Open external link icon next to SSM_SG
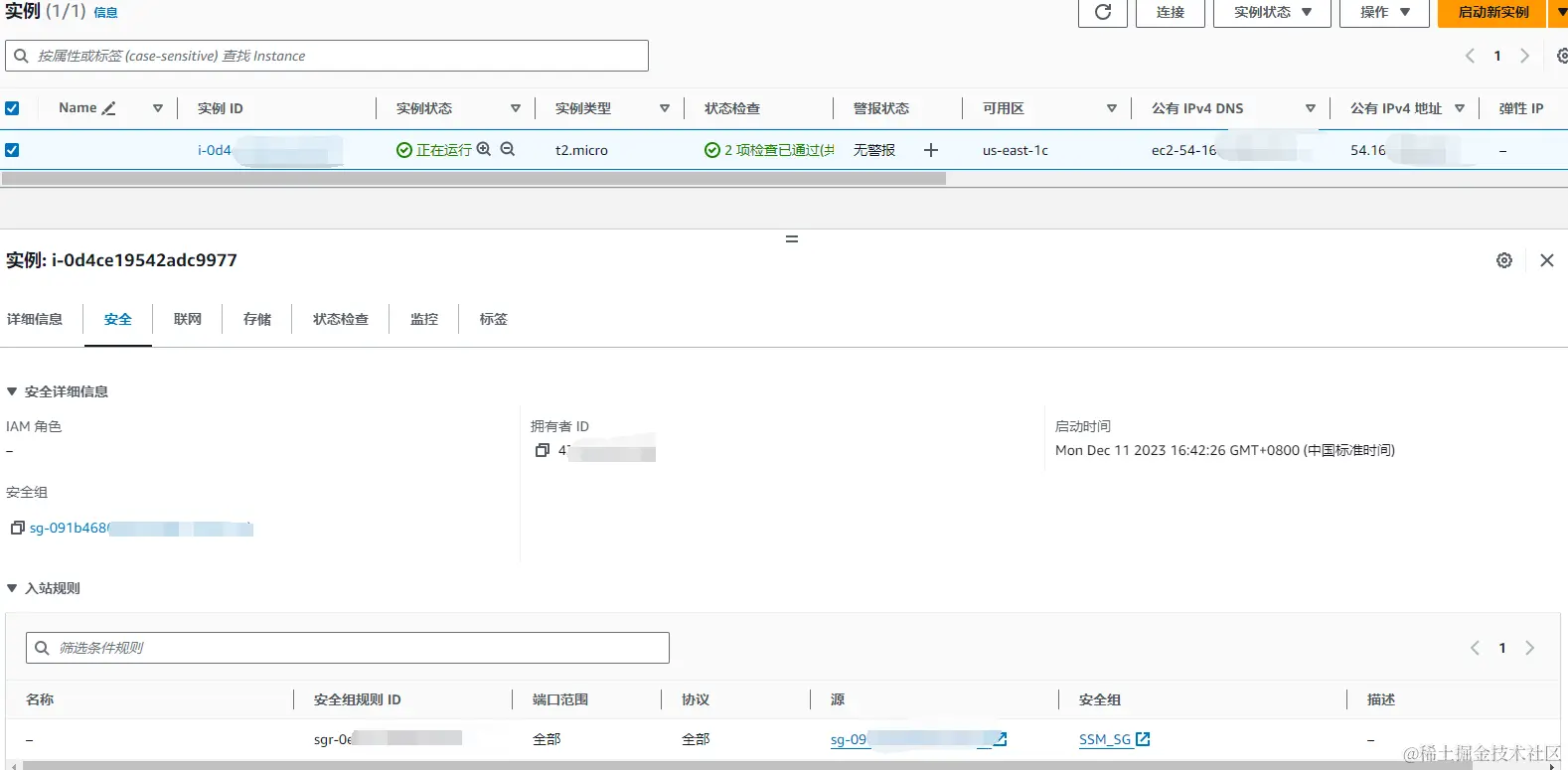The height and width of the screenshot is (770, 1568). pos(1143,739)
